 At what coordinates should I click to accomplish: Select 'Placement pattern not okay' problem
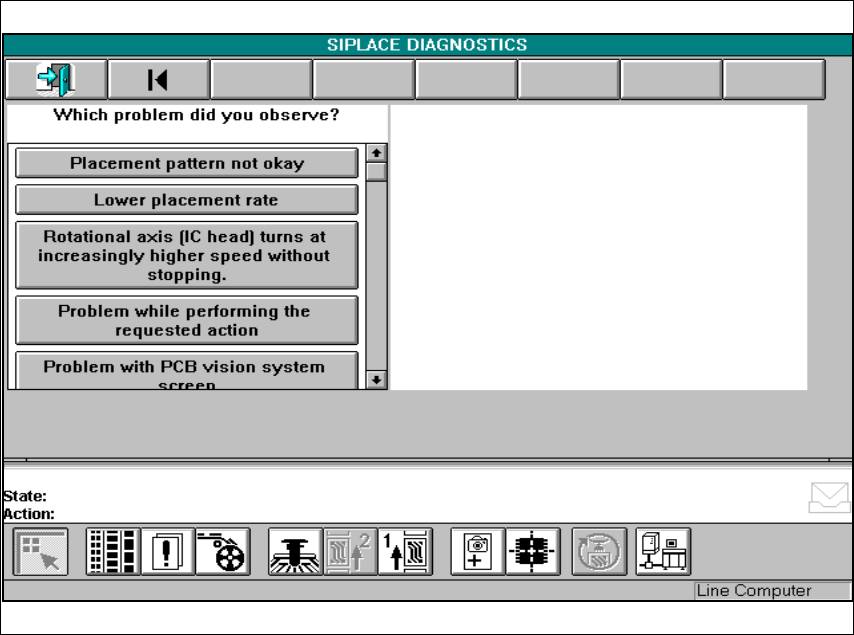pyautogui.click(x=187, y=163)
